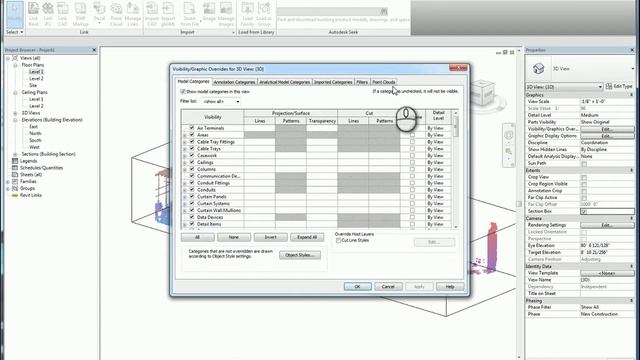
Task: Uncheck Ceilings visibility checkbox
Action: coord(192,162)
